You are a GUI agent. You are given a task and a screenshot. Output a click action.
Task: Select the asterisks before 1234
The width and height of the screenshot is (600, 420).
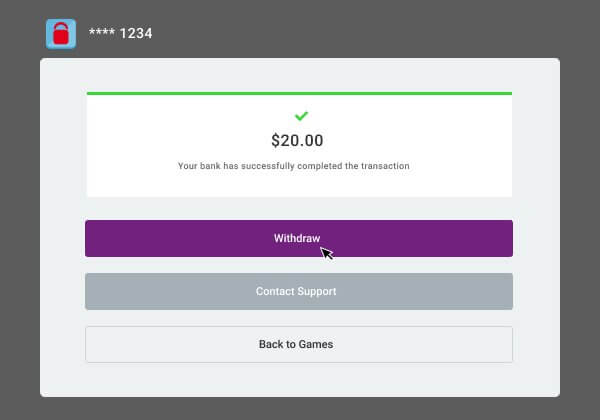click(x=102, y=32)
